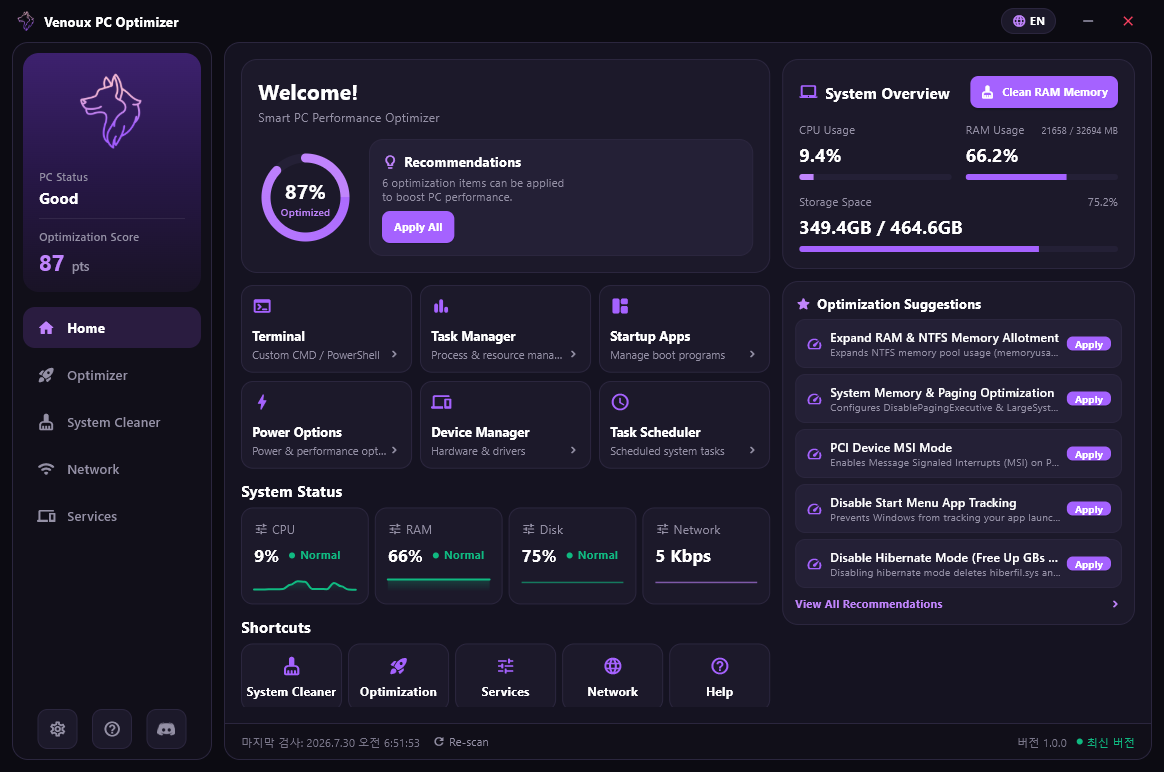Click the star icon beside Optimization Suggestions
Image resolution: width=1164 pixels, height=772 pixels.
(x=803, y=304)
